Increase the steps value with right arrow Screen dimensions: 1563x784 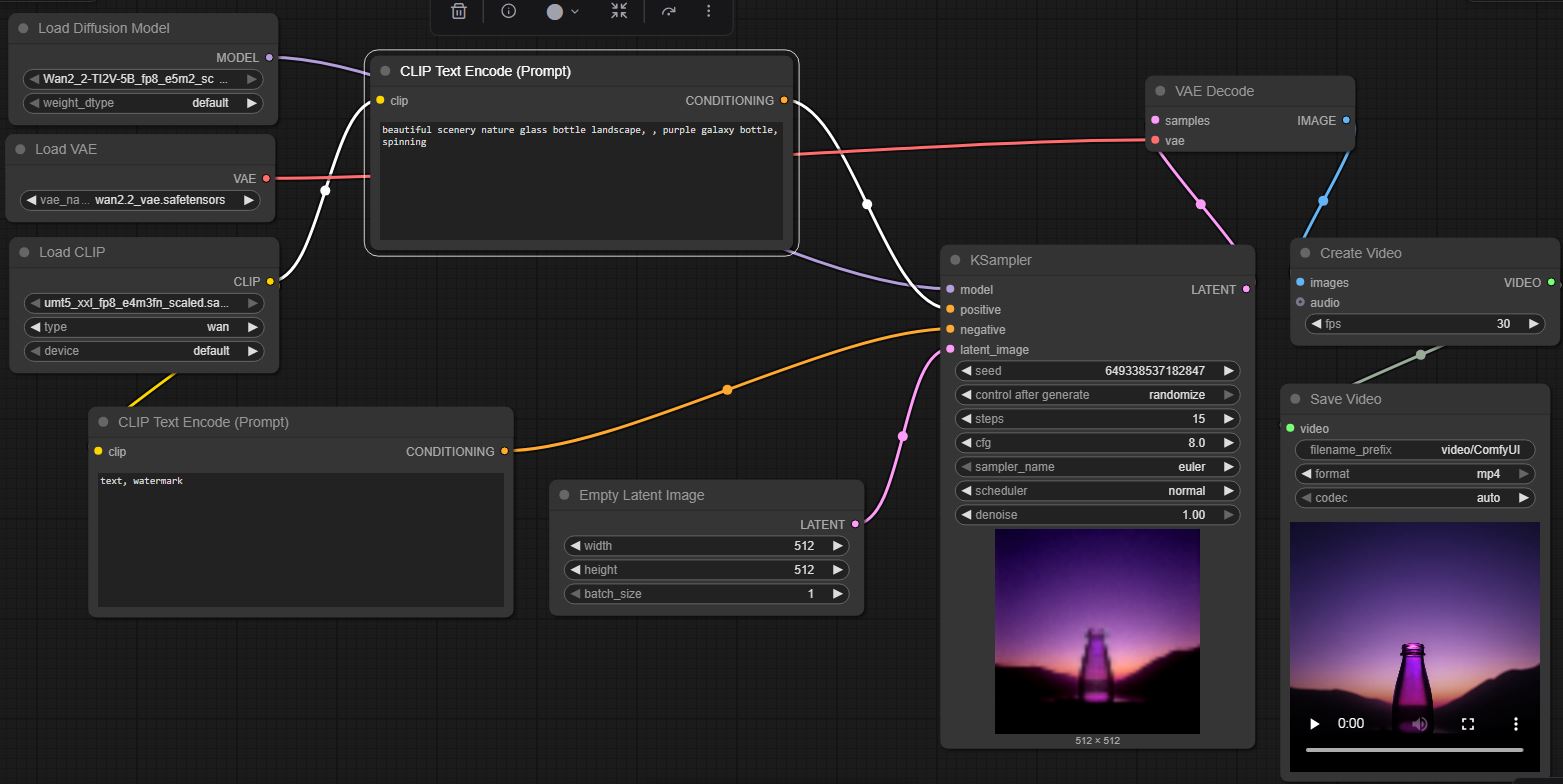tap(1229, 419)
